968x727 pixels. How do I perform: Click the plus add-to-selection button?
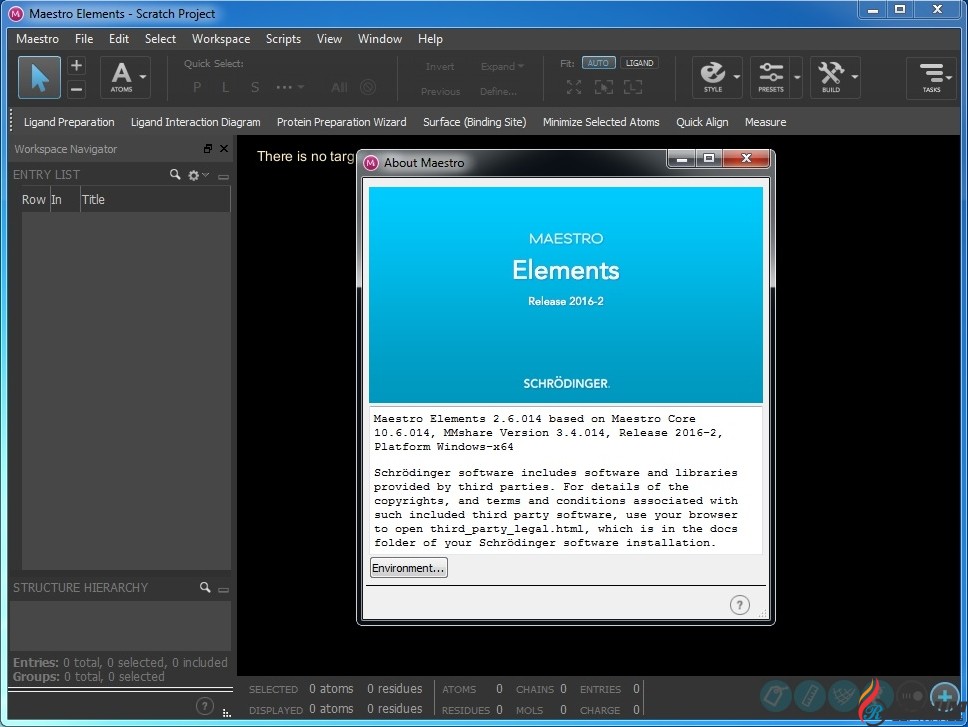click(77, 66)
